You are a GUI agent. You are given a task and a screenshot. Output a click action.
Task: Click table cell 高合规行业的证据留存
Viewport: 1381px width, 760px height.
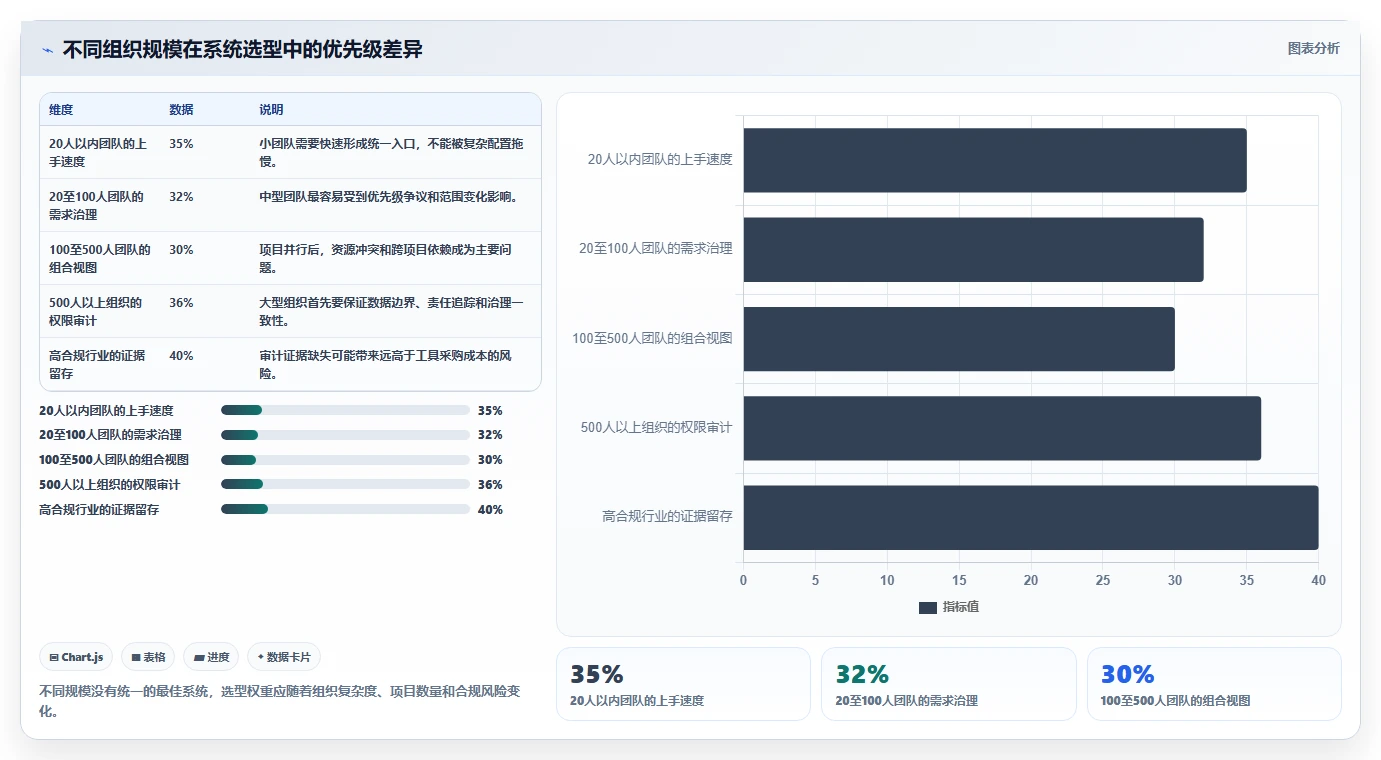coord(100,364)
